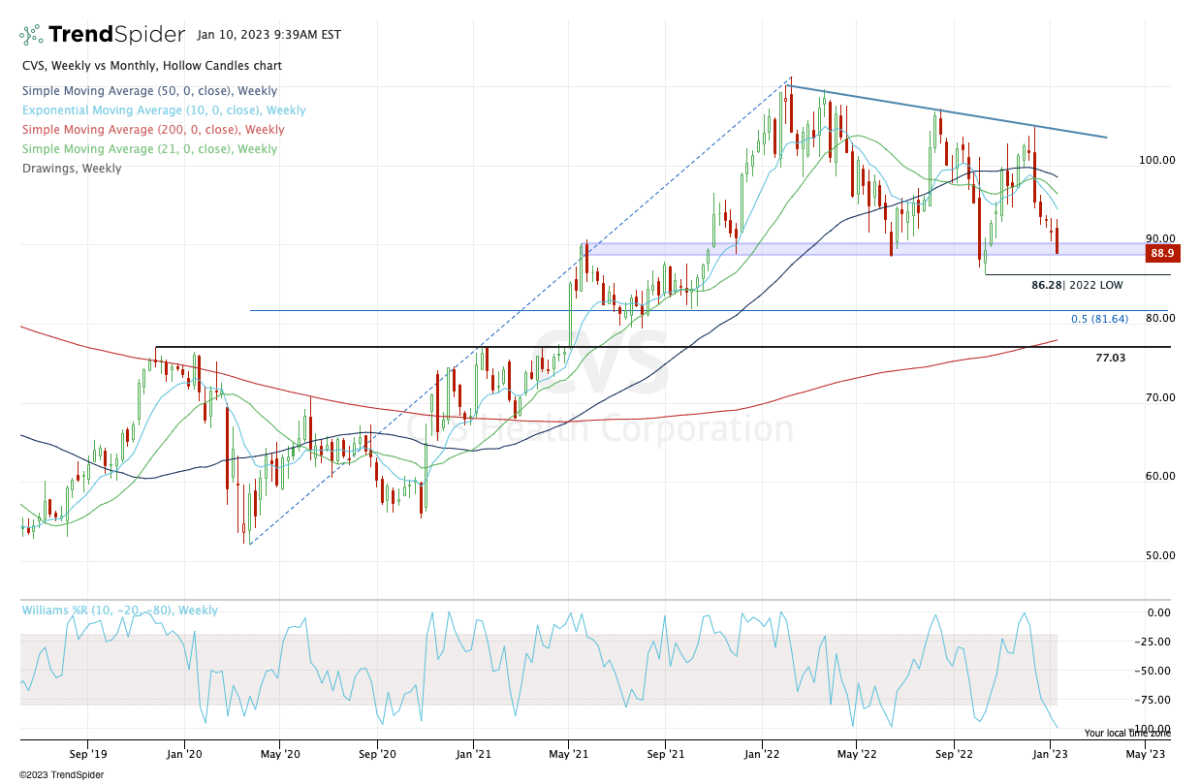Click the TrendSpider brand name text
1200x784 pixels.
coord(117,35)
